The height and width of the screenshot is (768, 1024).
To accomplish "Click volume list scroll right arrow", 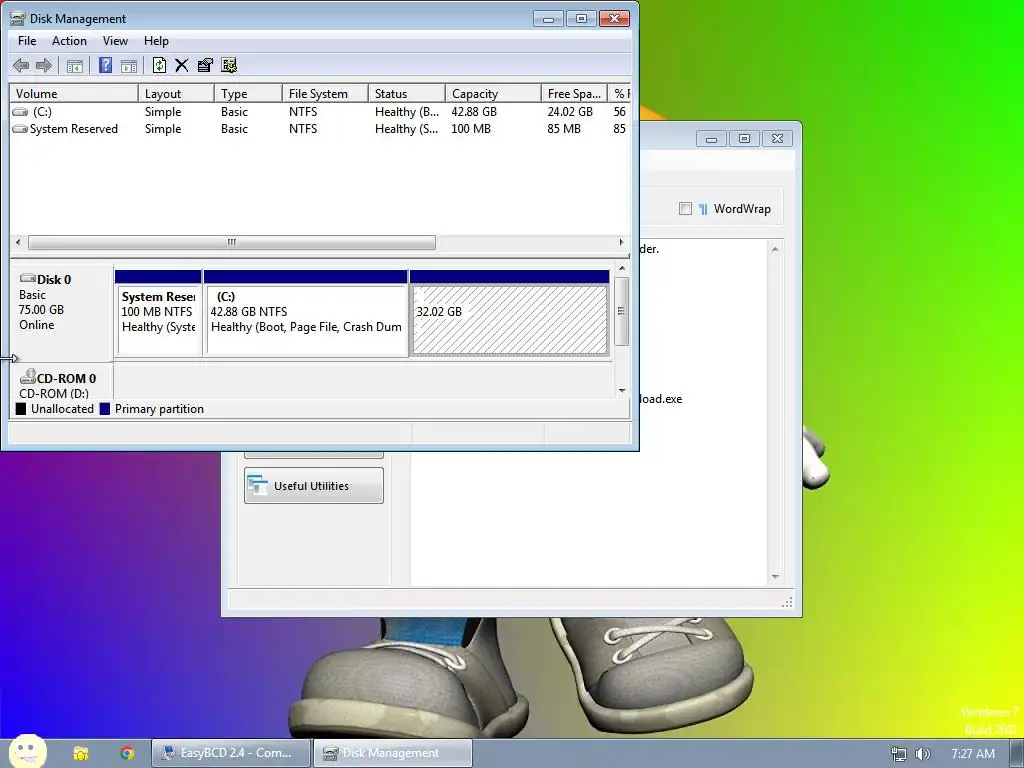I will click(621, 242).
